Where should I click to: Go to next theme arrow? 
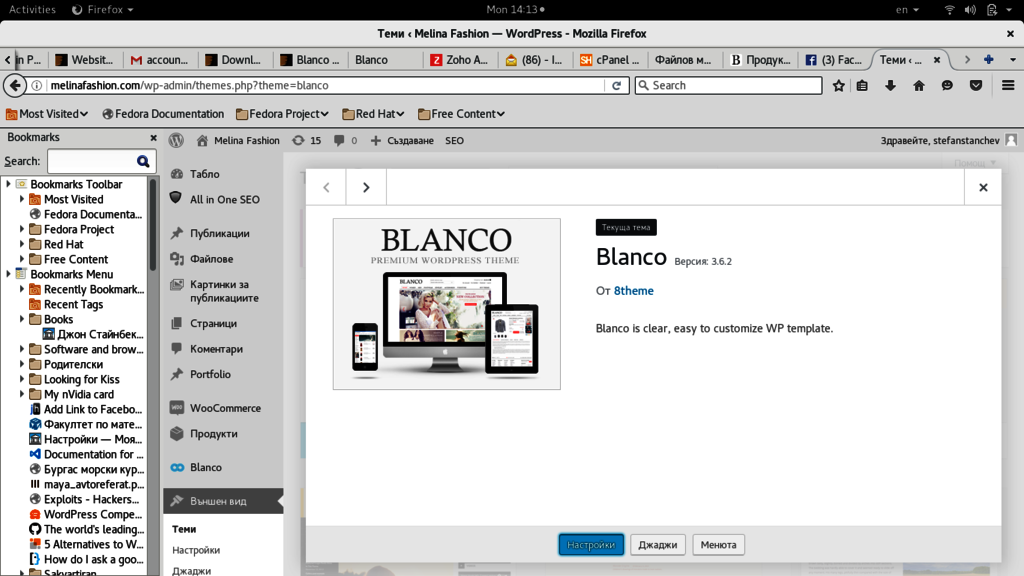(x=366, y=187)
